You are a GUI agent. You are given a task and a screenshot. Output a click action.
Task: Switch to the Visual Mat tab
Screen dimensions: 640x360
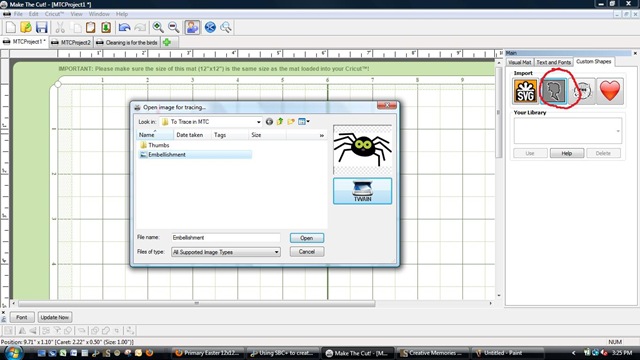coord(520,62)
